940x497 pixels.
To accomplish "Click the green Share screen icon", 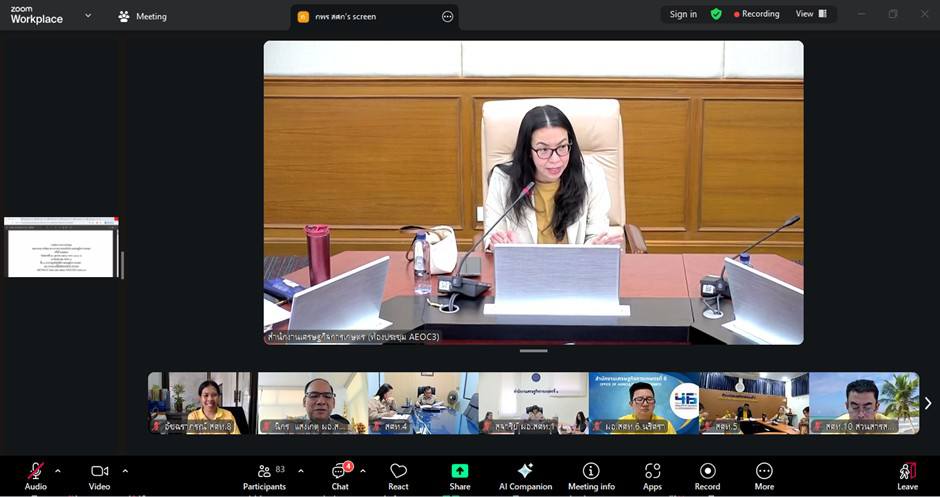I will tap(460, 472).
